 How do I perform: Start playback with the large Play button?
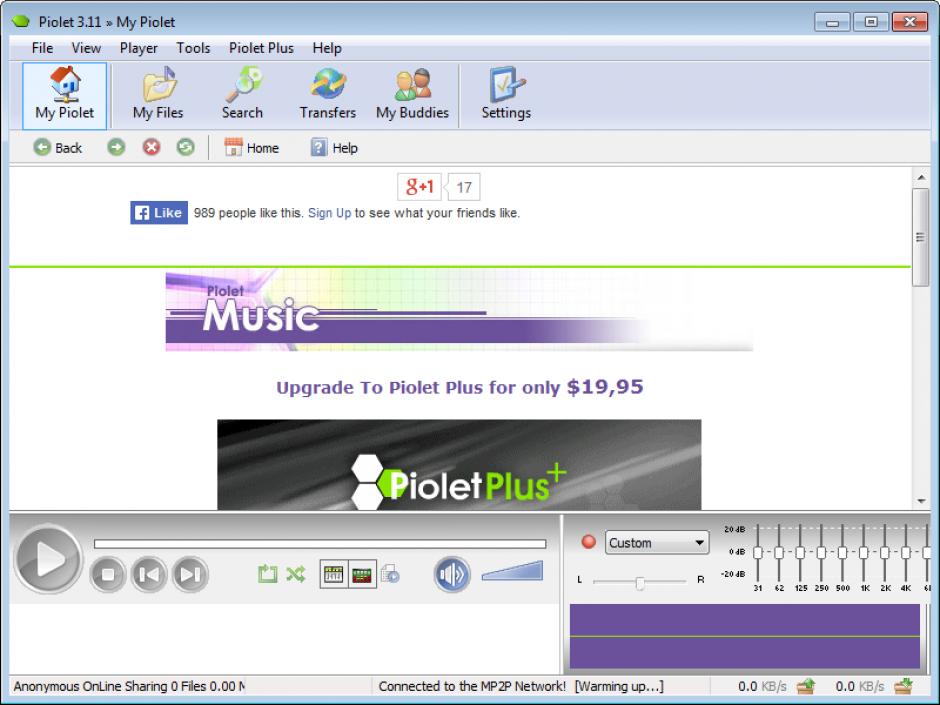[x=49, y=559]
